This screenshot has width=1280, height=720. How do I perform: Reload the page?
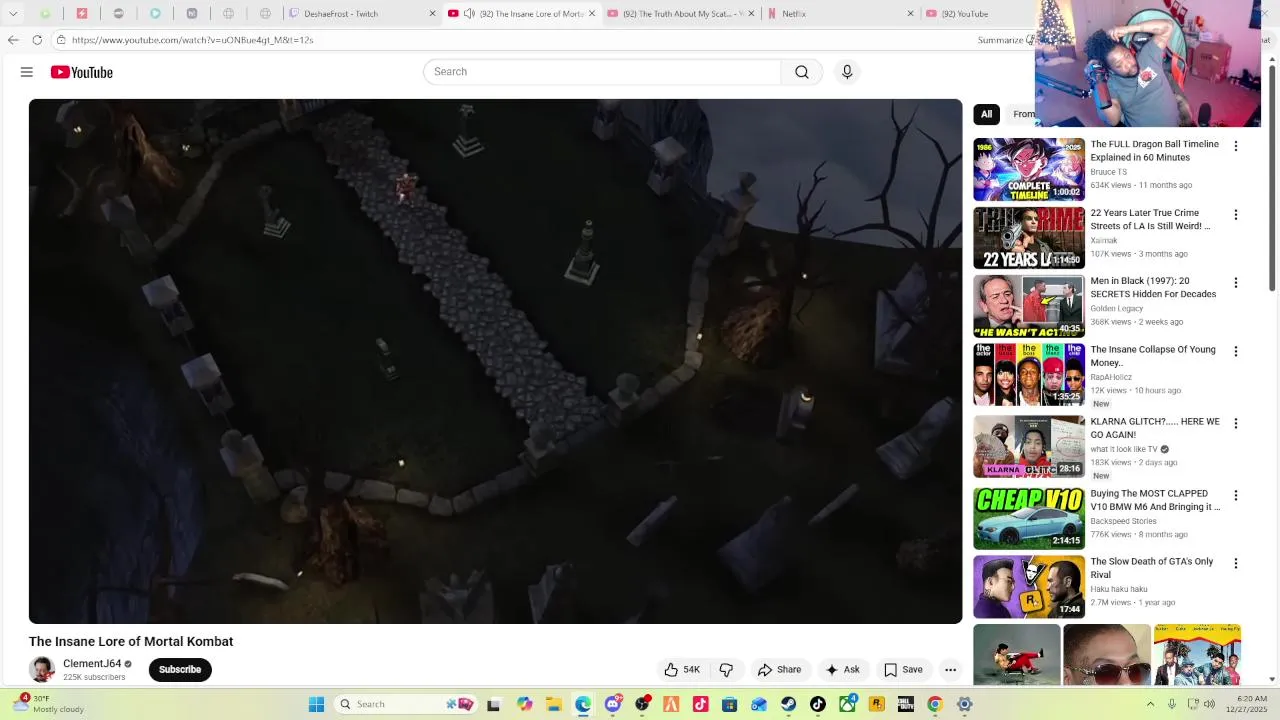(37, 40)
